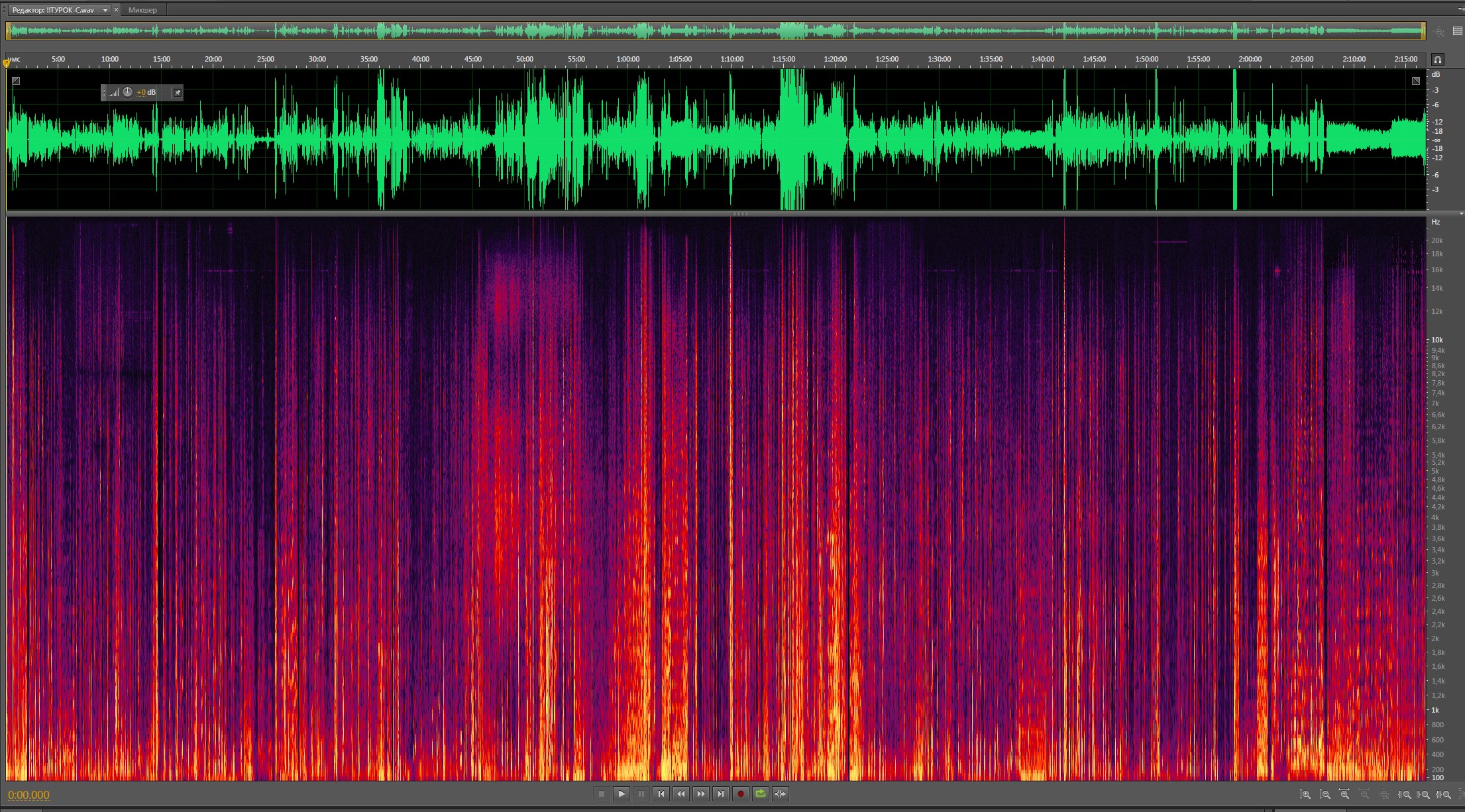Click the 5k label on frequency scale

pos(1435,471)
